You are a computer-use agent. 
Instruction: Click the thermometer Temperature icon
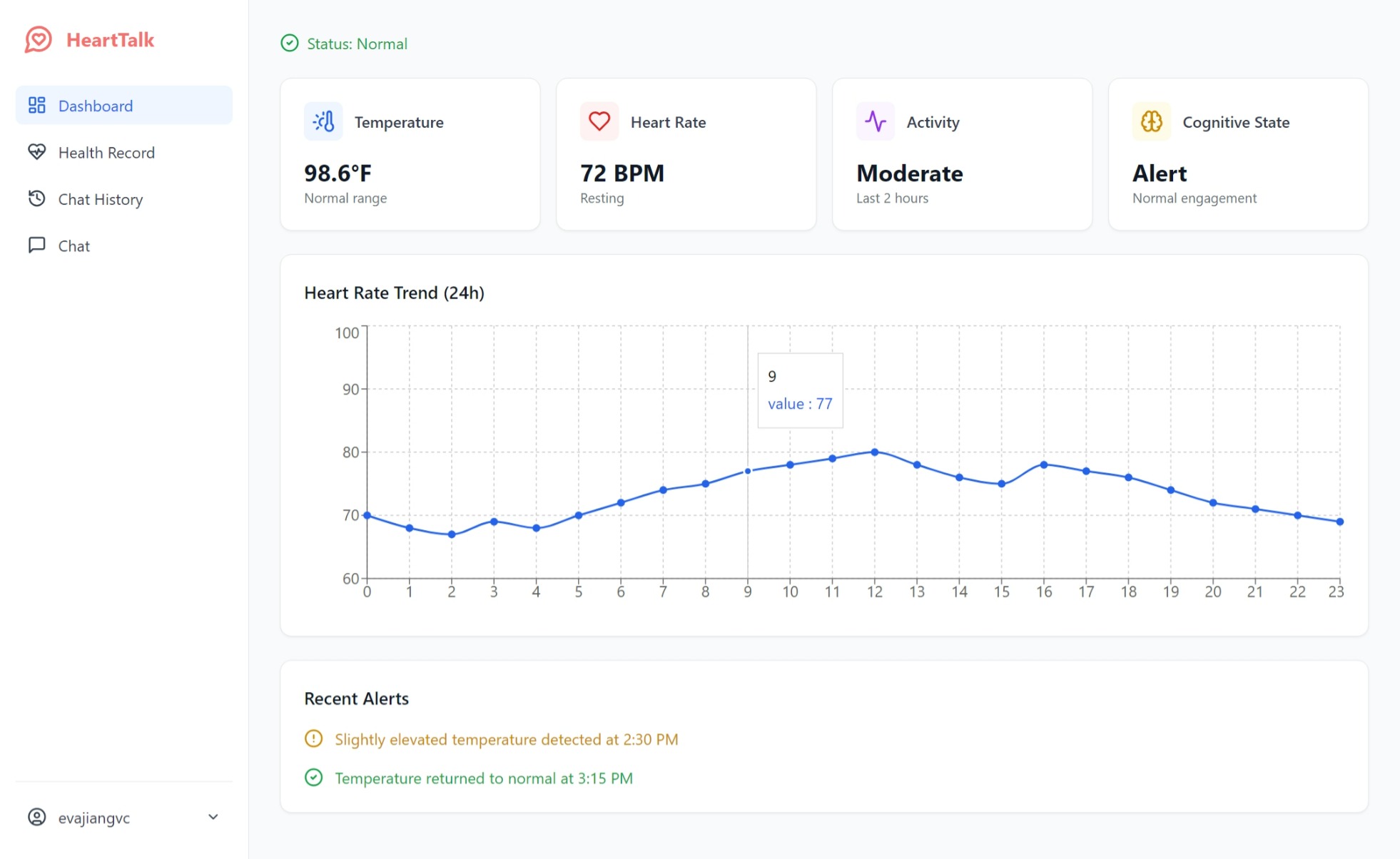(x=323, y=122)
